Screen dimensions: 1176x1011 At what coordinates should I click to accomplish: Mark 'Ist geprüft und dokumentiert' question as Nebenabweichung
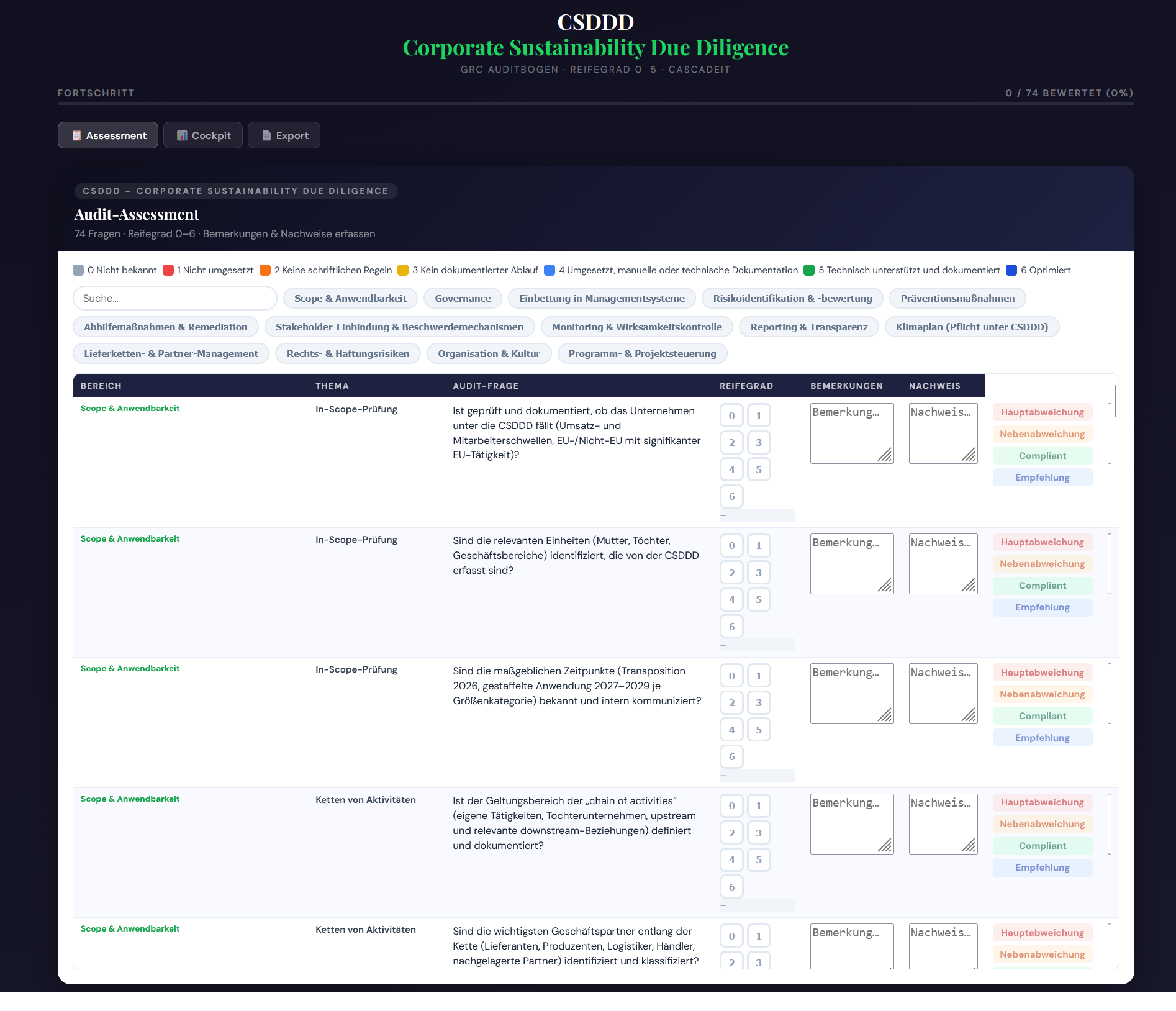coord(1043,434)
